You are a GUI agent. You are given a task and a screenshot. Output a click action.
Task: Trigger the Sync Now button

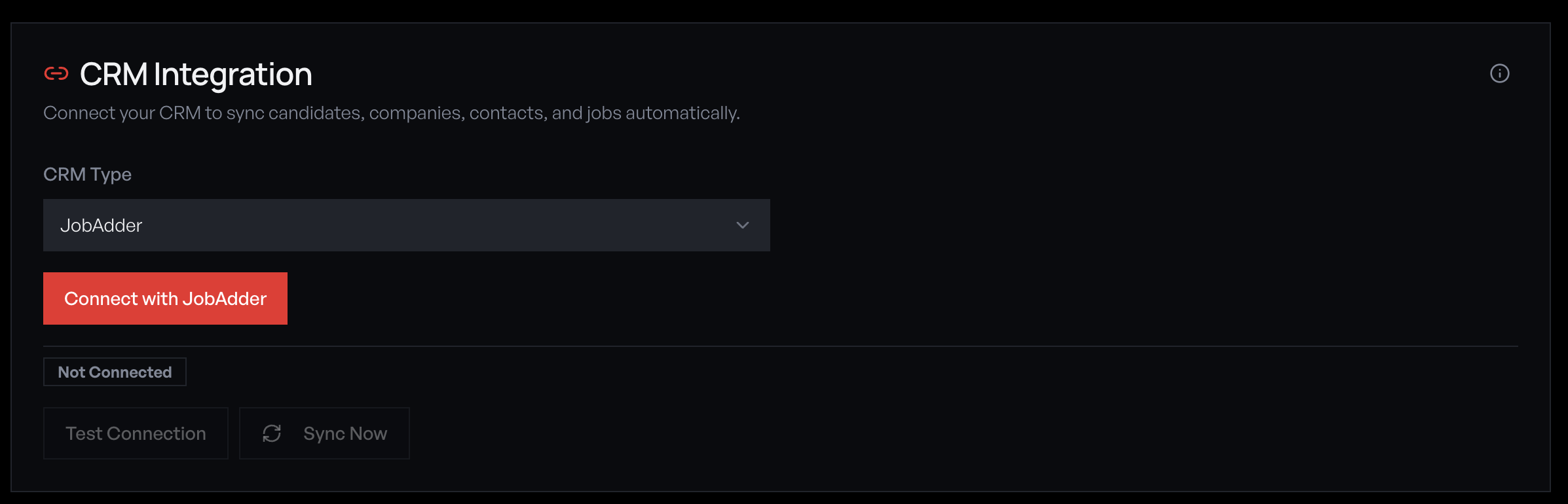coord(324,433)
